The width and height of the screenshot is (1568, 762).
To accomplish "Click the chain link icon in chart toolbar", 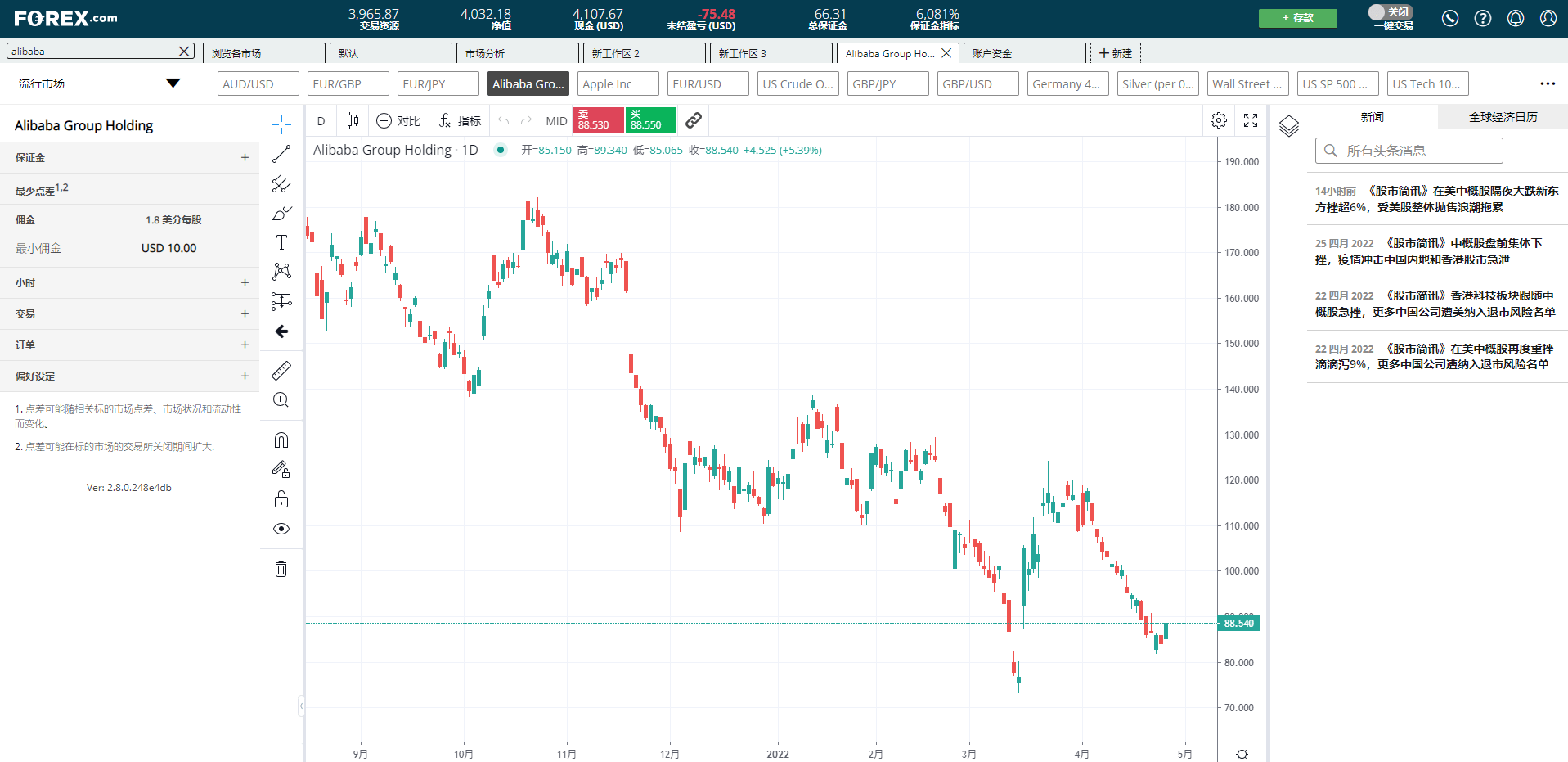I will (694, 121).
